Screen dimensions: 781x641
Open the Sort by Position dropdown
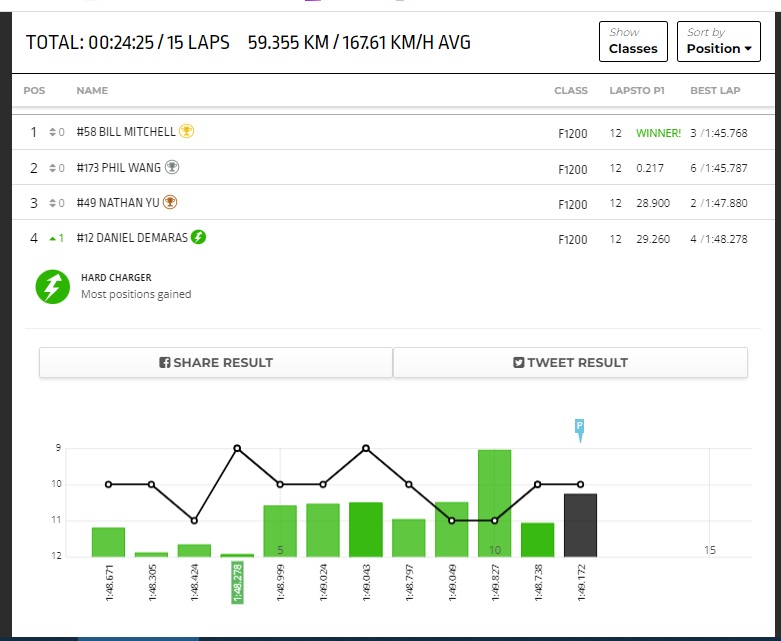719,41
